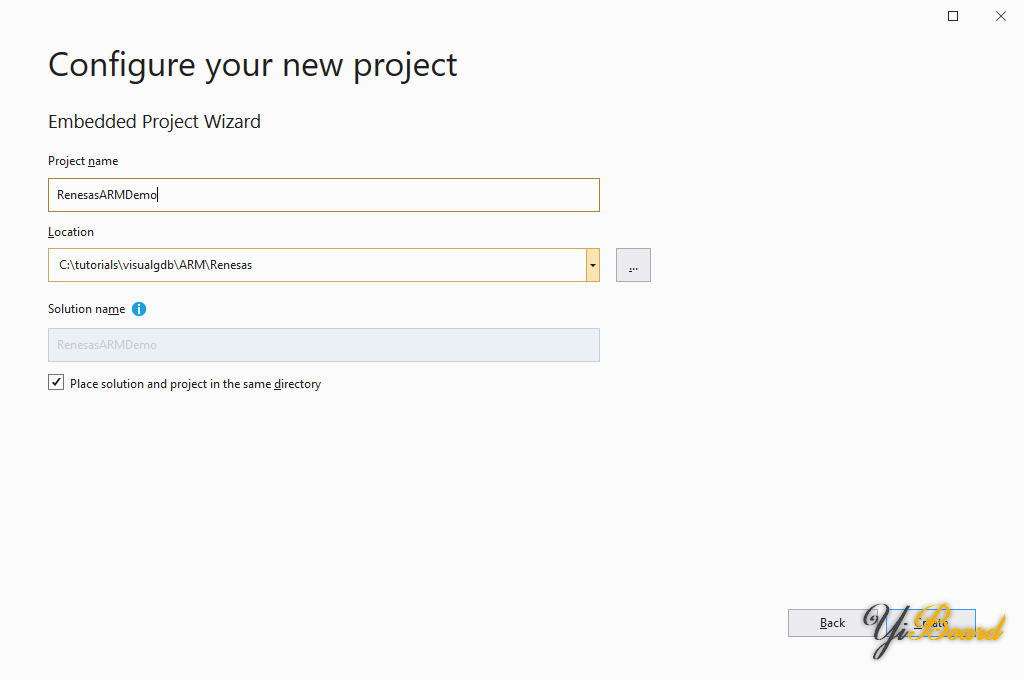The image size is (1024, 680).
Task: Click the disabled RenesasARMDemo solution text
Action: click(106, 345)
